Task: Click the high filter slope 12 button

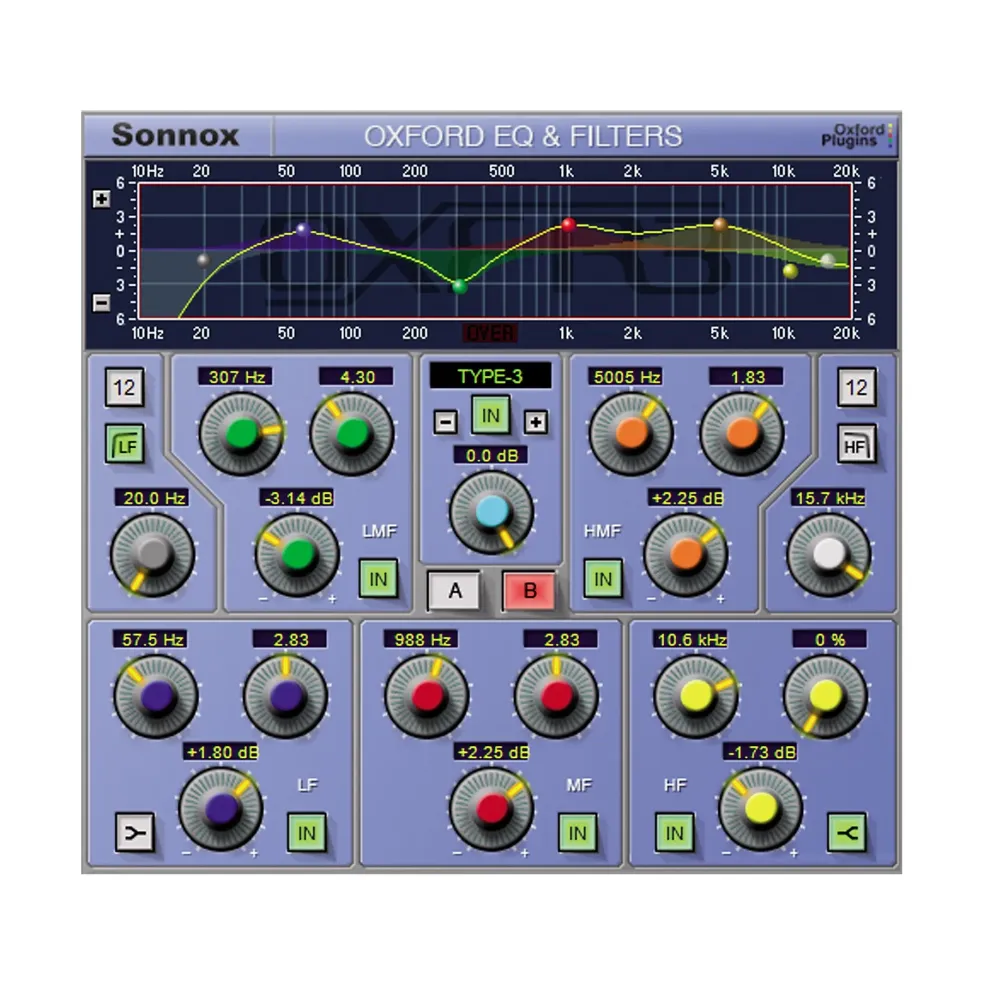Action: pyautogui.click(x=856, y=388)
